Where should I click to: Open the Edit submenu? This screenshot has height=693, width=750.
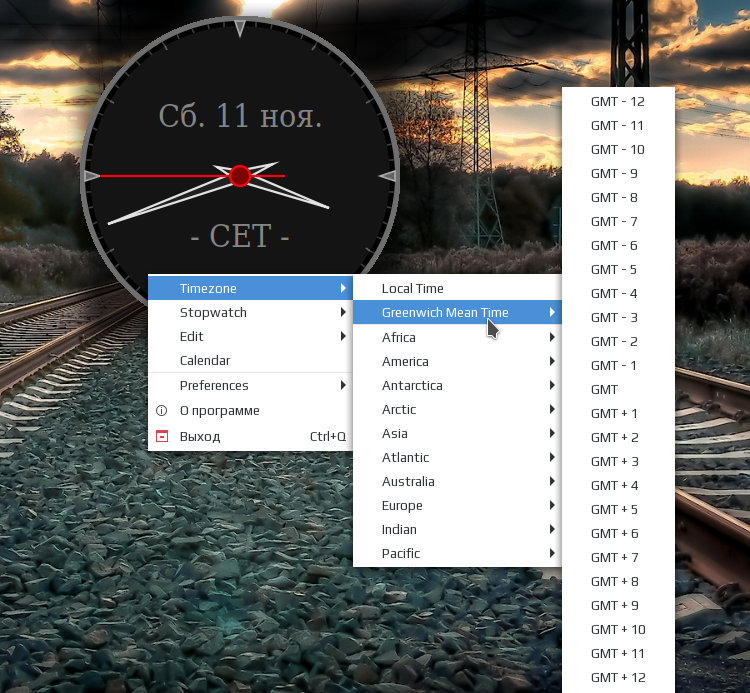coord(250,336)
